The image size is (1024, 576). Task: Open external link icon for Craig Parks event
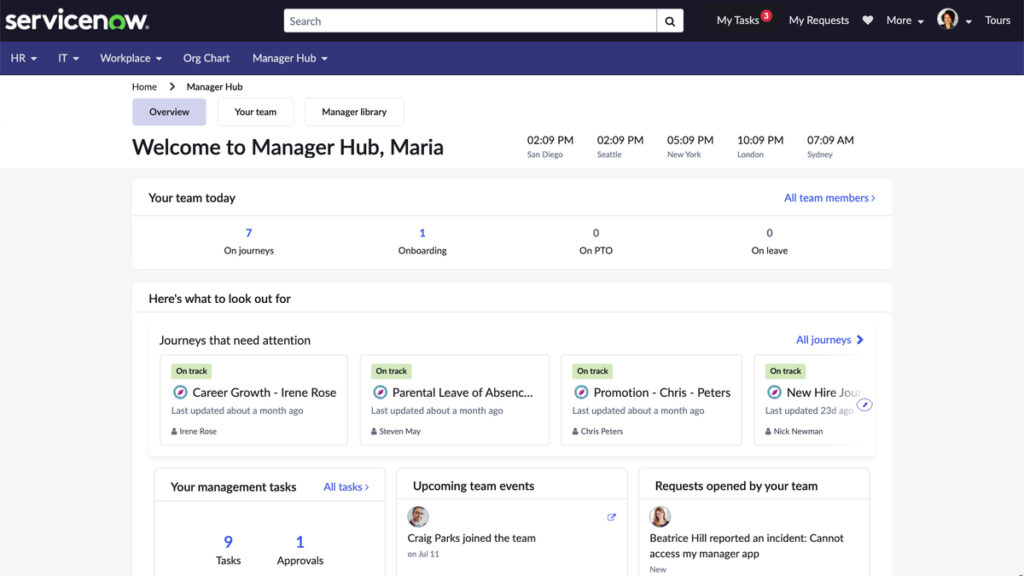click(x=612, y=517)
